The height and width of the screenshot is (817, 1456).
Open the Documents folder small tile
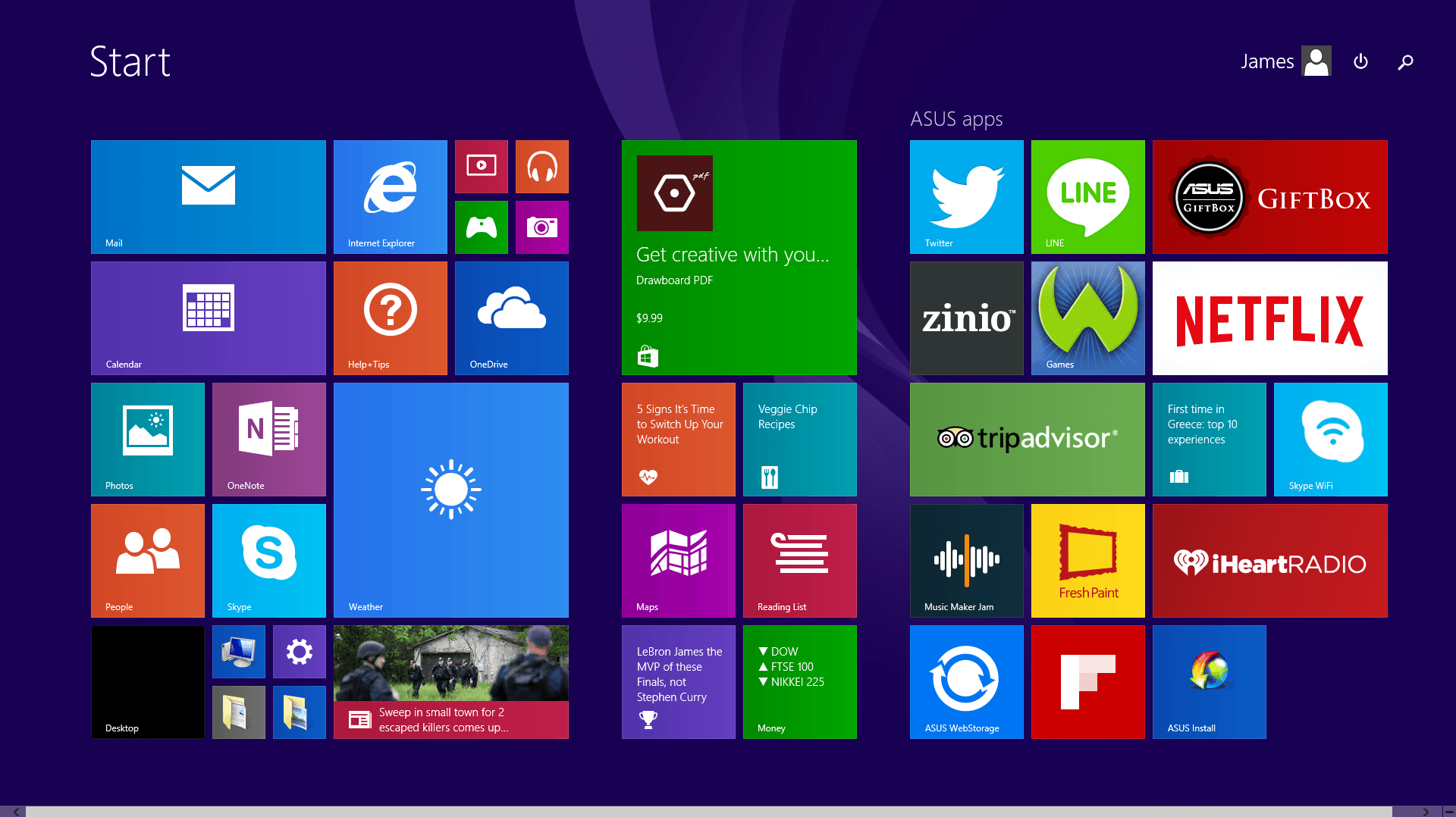[x=239, y=712]
